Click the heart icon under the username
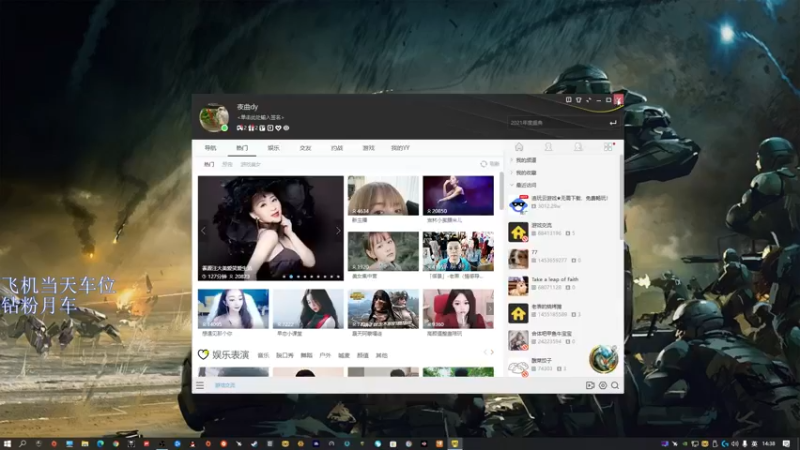 278,128
